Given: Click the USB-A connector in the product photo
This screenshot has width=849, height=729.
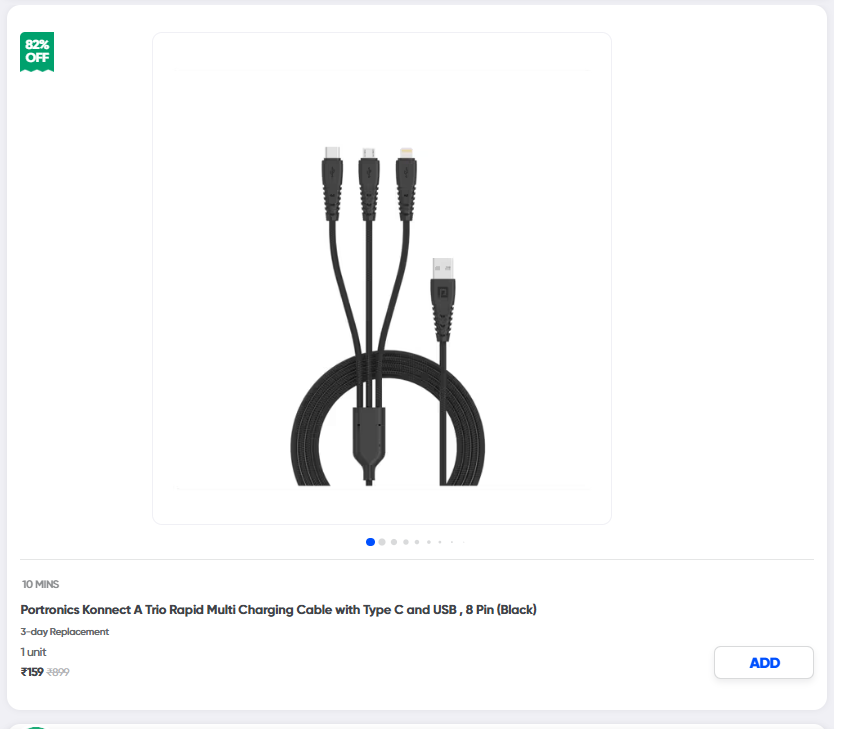Looking at the screenshot, I should point(443,300).
